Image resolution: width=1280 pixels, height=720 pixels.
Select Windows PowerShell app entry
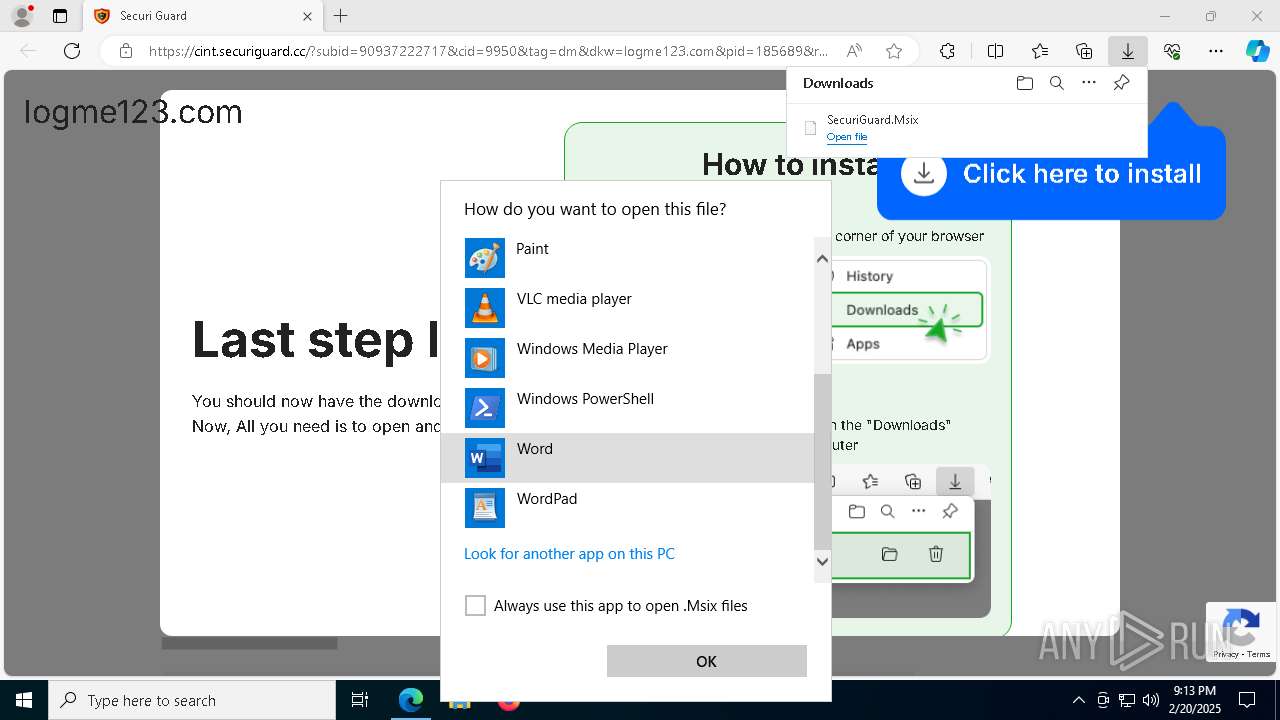click(x=627, y=408)
